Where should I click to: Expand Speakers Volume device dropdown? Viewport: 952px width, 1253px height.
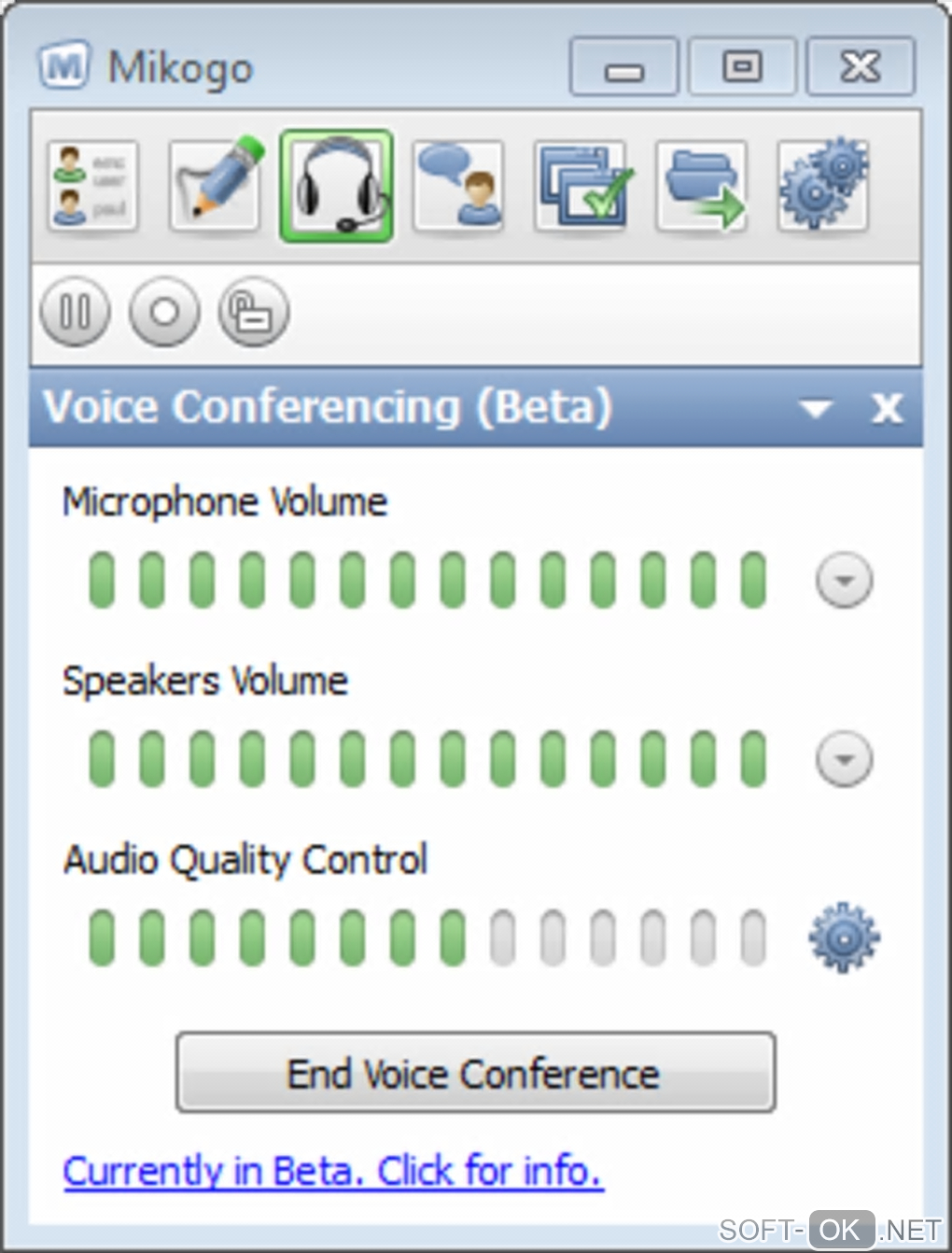(x=844, y=758)
